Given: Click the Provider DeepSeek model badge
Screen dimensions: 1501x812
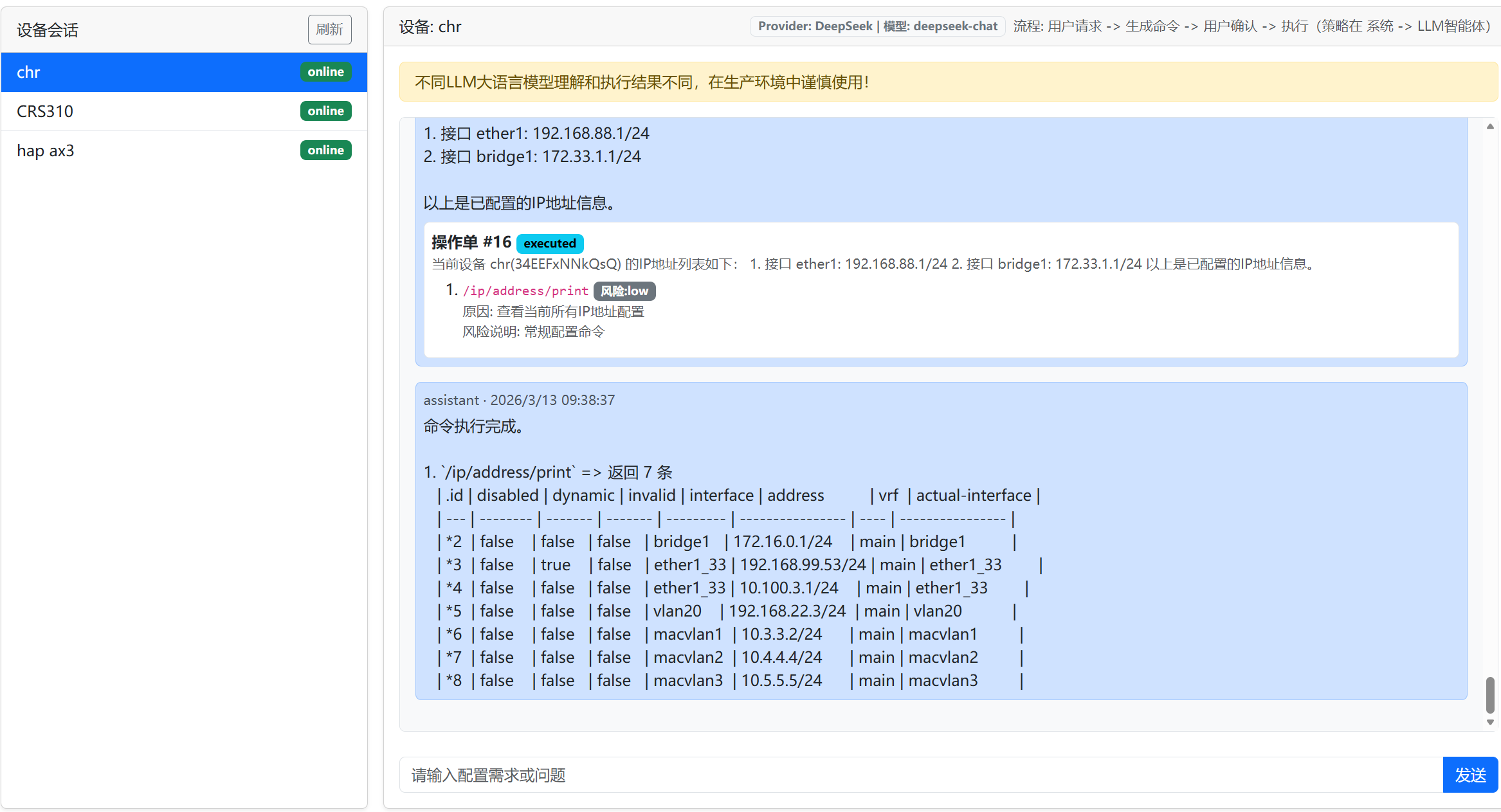Looking at the screenshot, I should (877, 26).
